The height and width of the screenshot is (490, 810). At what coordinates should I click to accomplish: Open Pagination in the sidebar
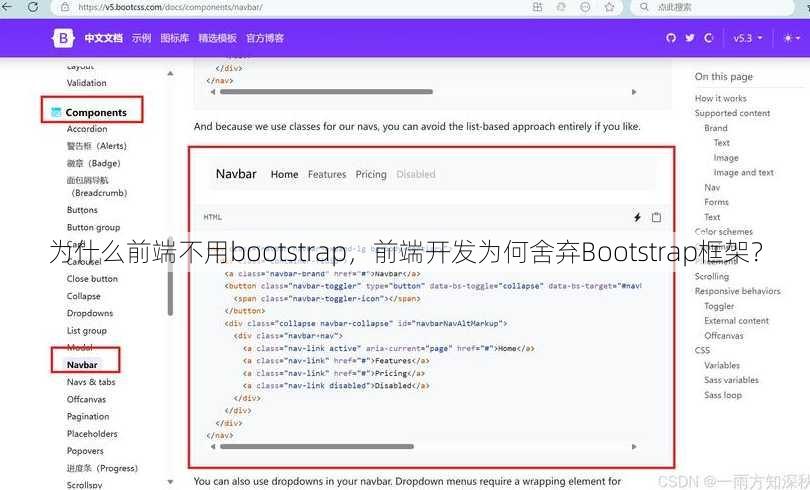coord(88,416)
